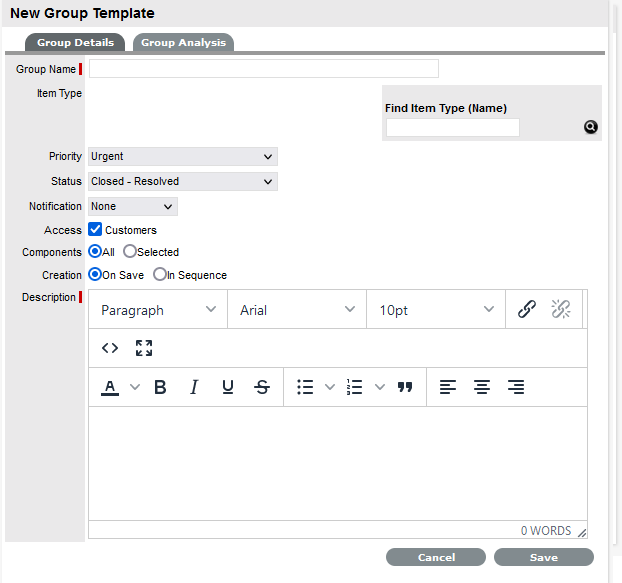Viewport: 622px width, 583px height.
Task: Insert a link in the description
Action: click(527, 309)
